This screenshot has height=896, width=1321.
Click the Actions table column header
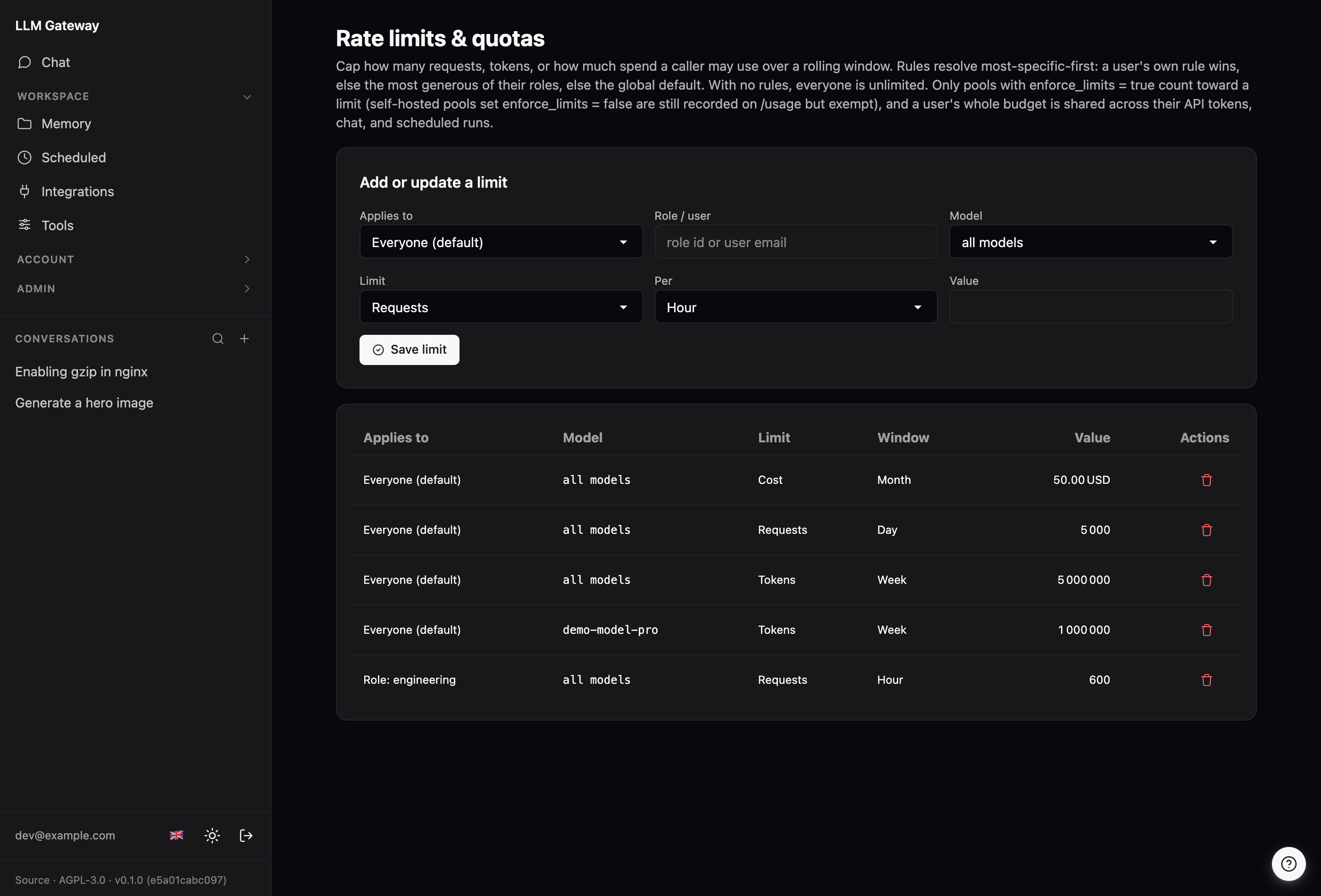(1204, 438)
